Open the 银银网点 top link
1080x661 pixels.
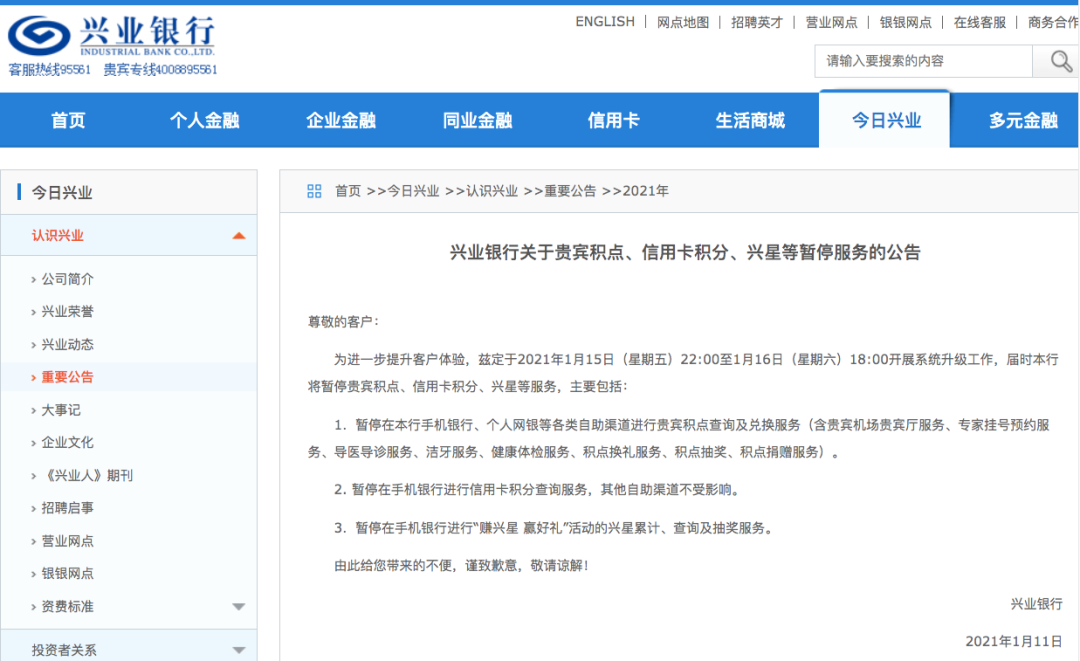(x=906, y=22)
